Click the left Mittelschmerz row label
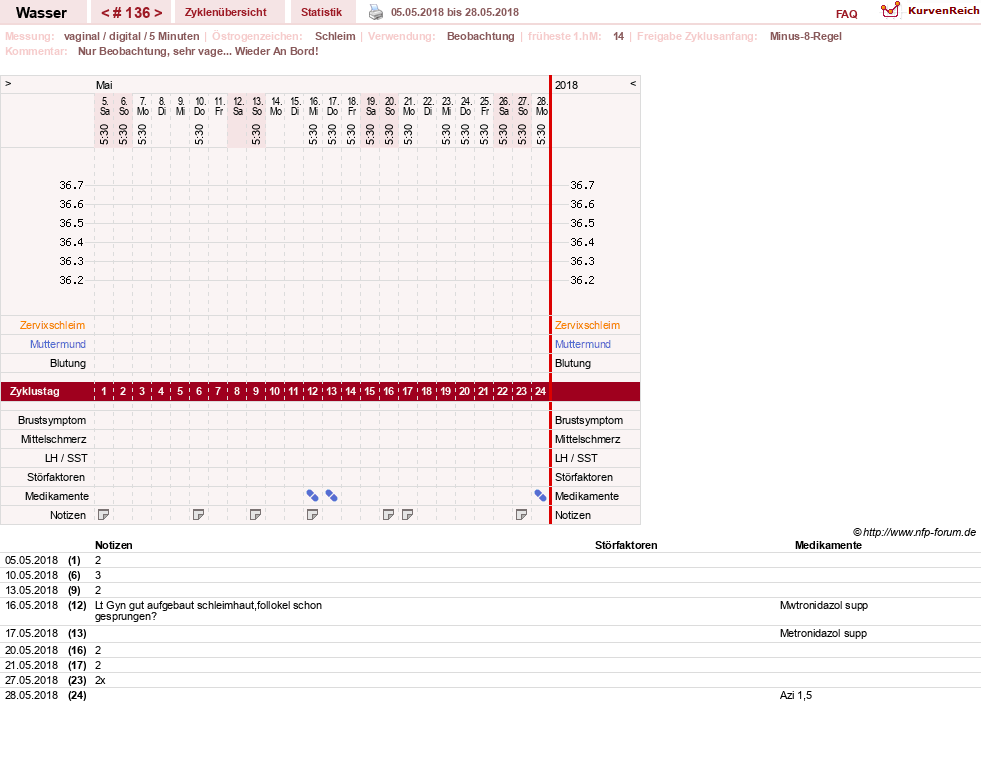The height and width of the screenshot is (758, 981). click(x=54, y=439)
